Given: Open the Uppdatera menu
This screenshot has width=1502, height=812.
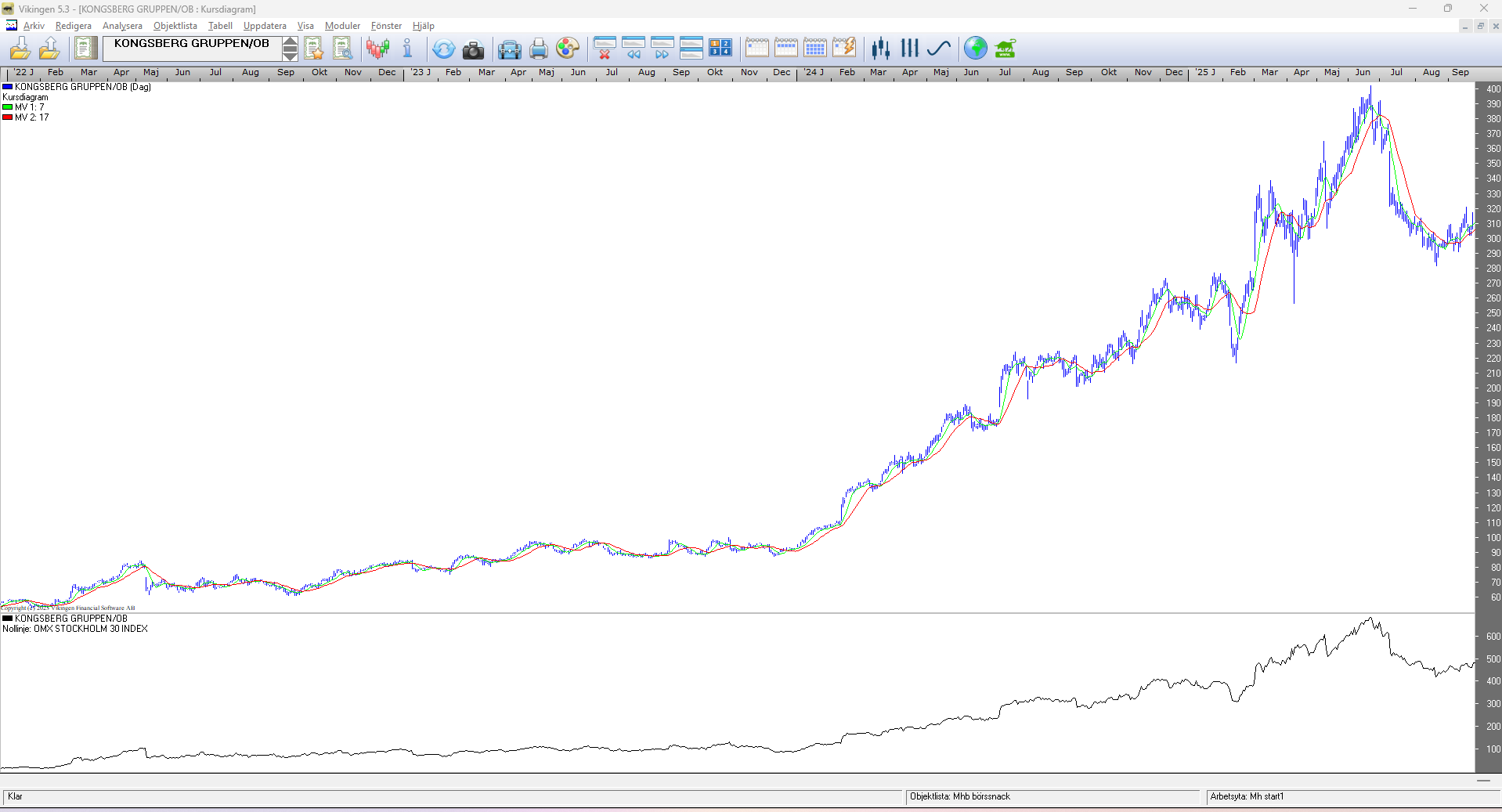Looking at the screenshot, I should click(x=265, y=26).
